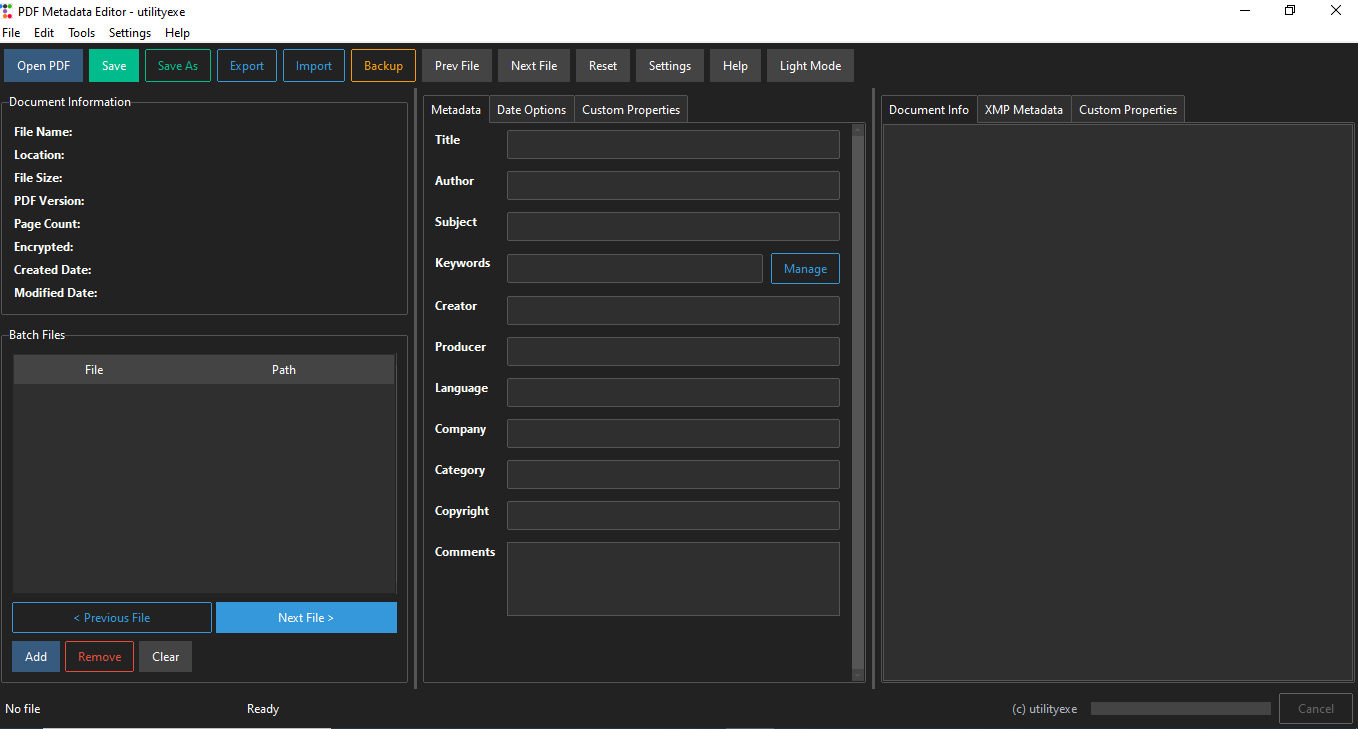Open the right panel Custom Properties tab

1128,110
